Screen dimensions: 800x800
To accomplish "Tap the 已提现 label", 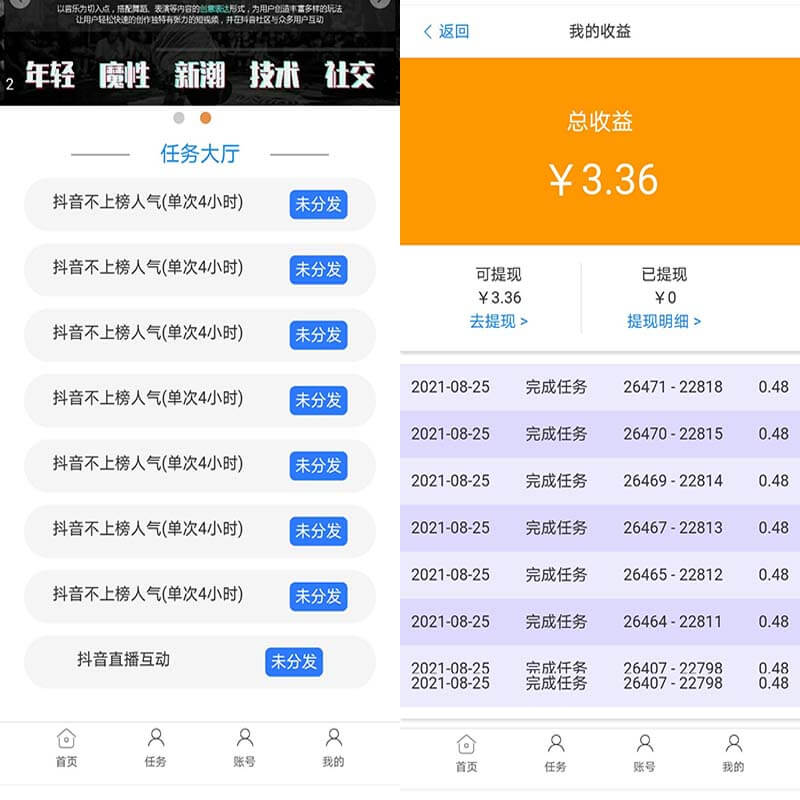I will coord(664,274).
